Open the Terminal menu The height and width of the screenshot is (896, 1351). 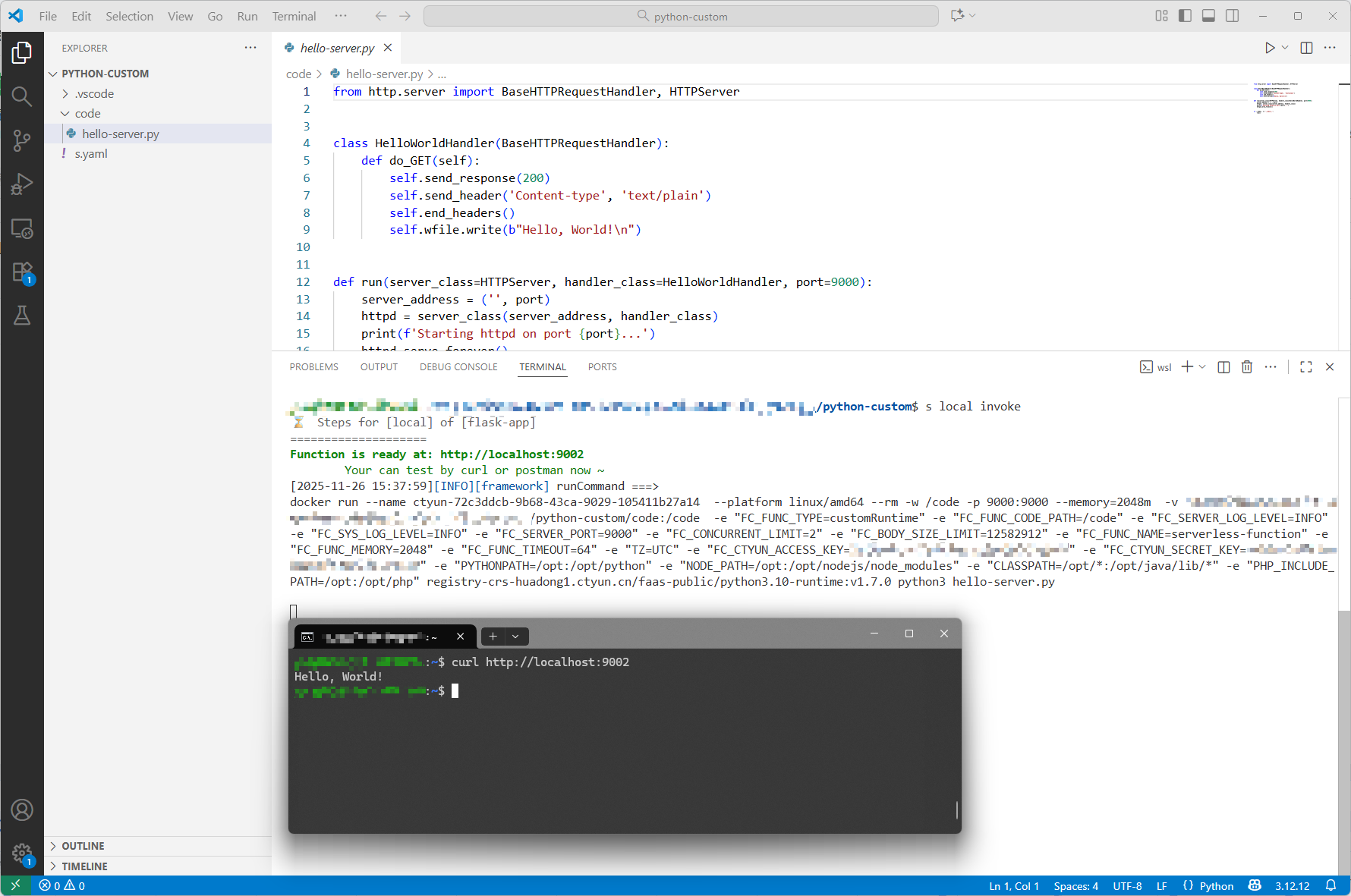pyautogui.click(x=294, y=16)
